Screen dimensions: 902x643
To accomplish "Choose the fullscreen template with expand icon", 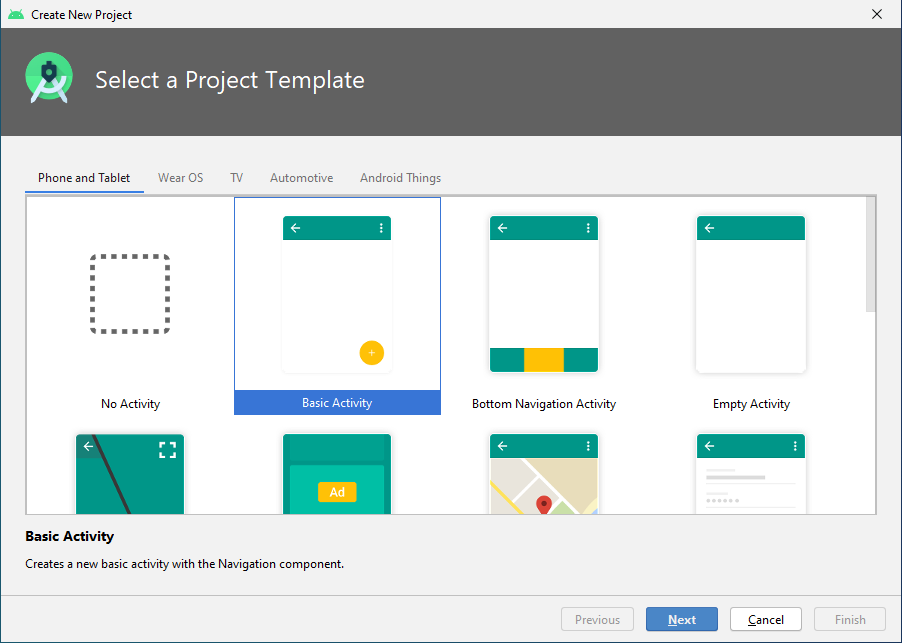I will click(130, 473).
